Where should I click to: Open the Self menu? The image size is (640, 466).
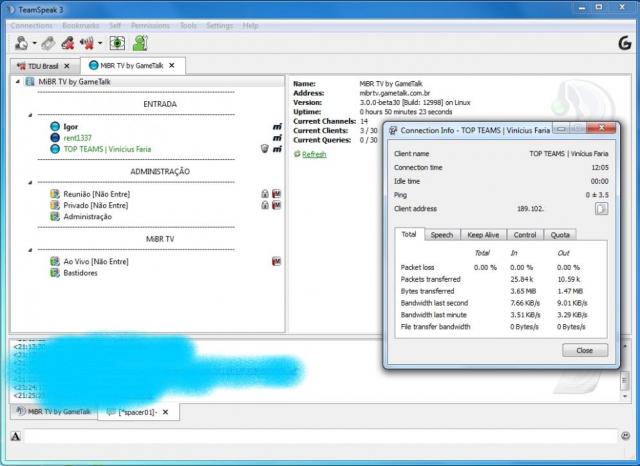(x=115, y=26)
